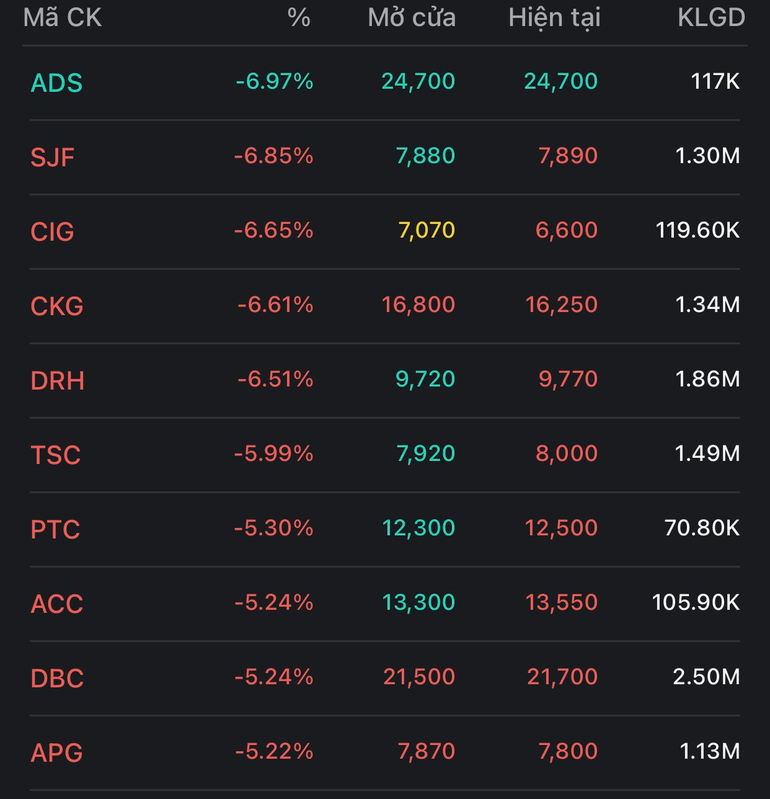Select the CKG stock symbol
This screenshot has height=799, width=770.
(56, 306)
